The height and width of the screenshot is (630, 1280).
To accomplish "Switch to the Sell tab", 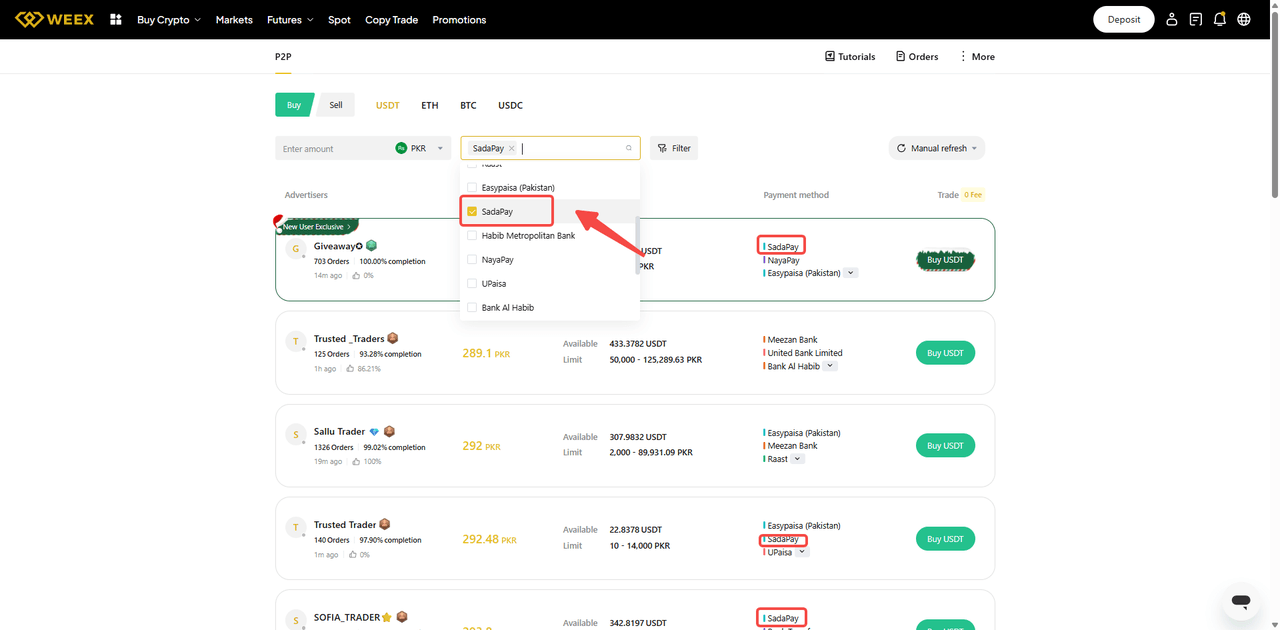I will 336,105.
